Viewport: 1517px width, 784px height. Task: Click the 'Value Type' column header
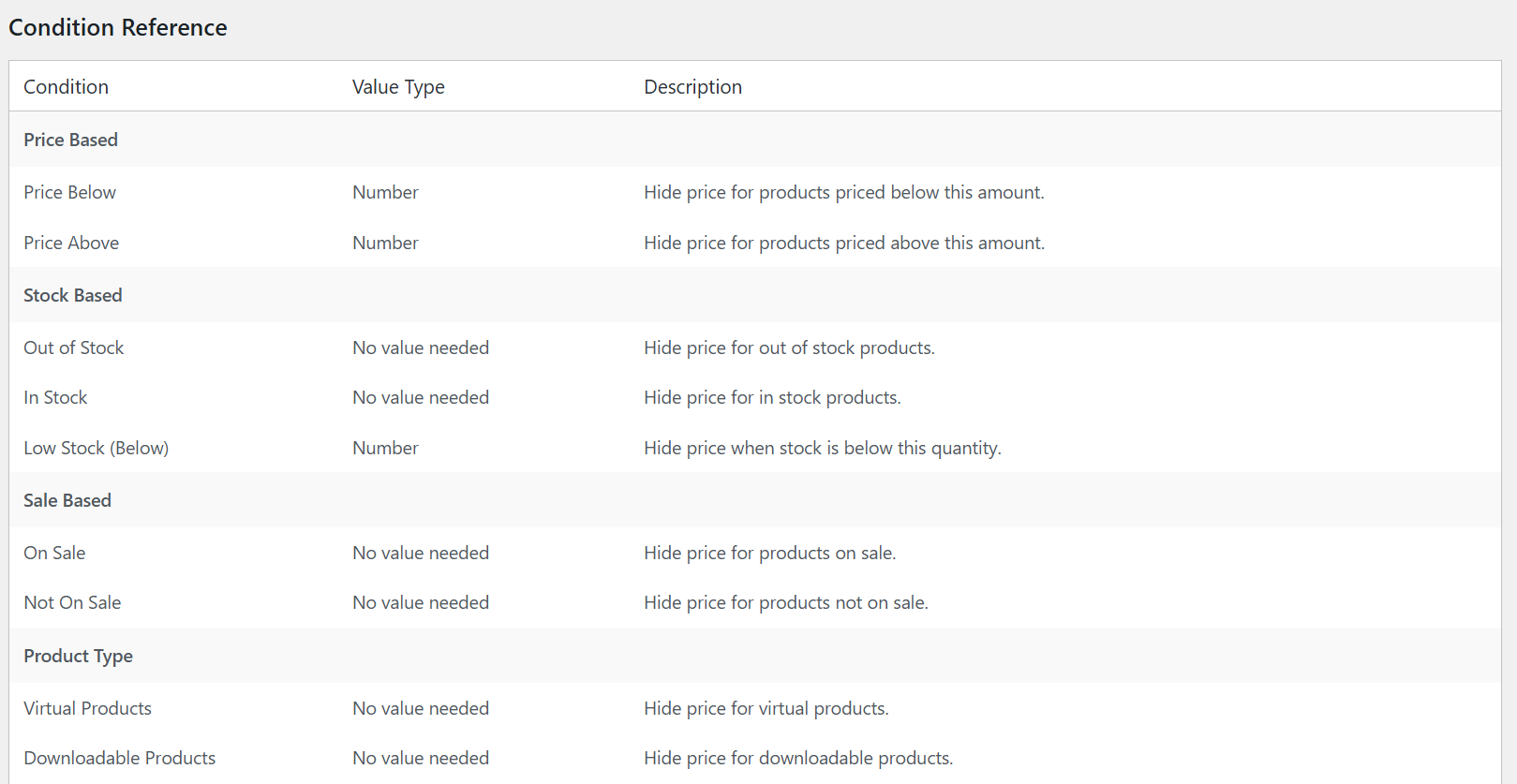[398, 87]
